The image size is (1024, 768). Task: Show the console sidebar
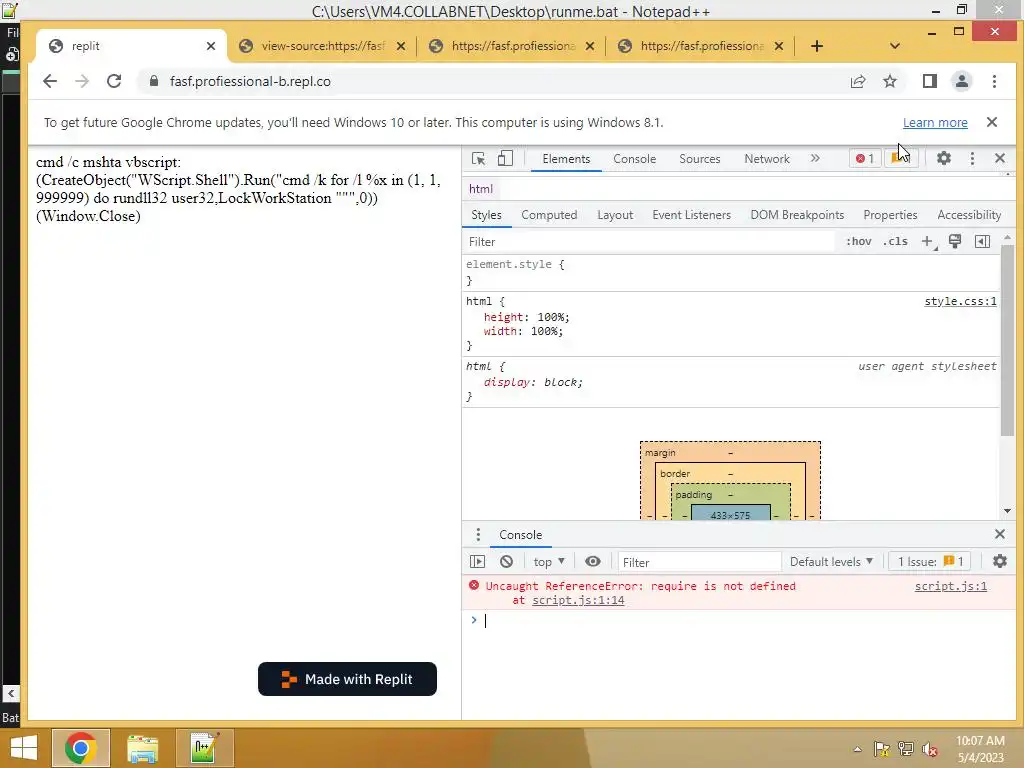(477, 562)
